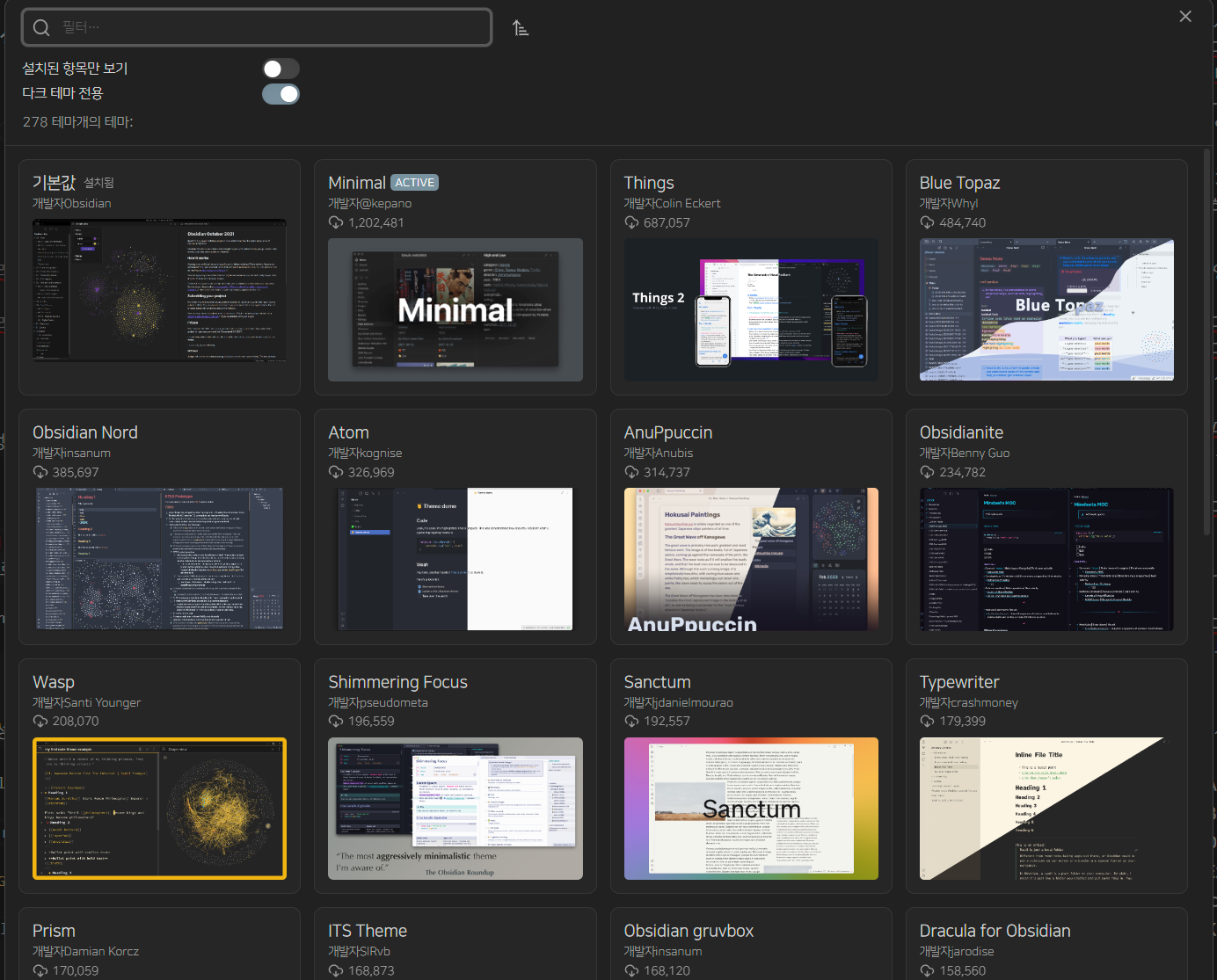This screenshot has height=980, width=1217.
Task: Click download icon beside 484,740 on Blue Topaz
Action: [x=927, y=222]
